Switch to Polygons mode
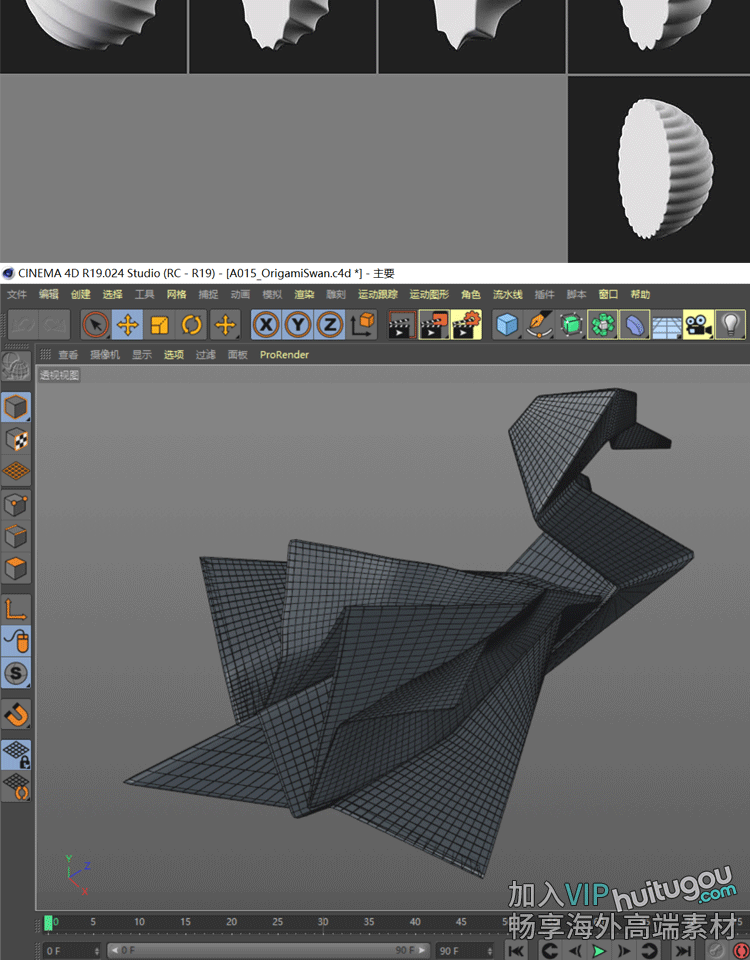Image resolution: width=750 pixels, height=960 pixels. click(x=17, y=569)
